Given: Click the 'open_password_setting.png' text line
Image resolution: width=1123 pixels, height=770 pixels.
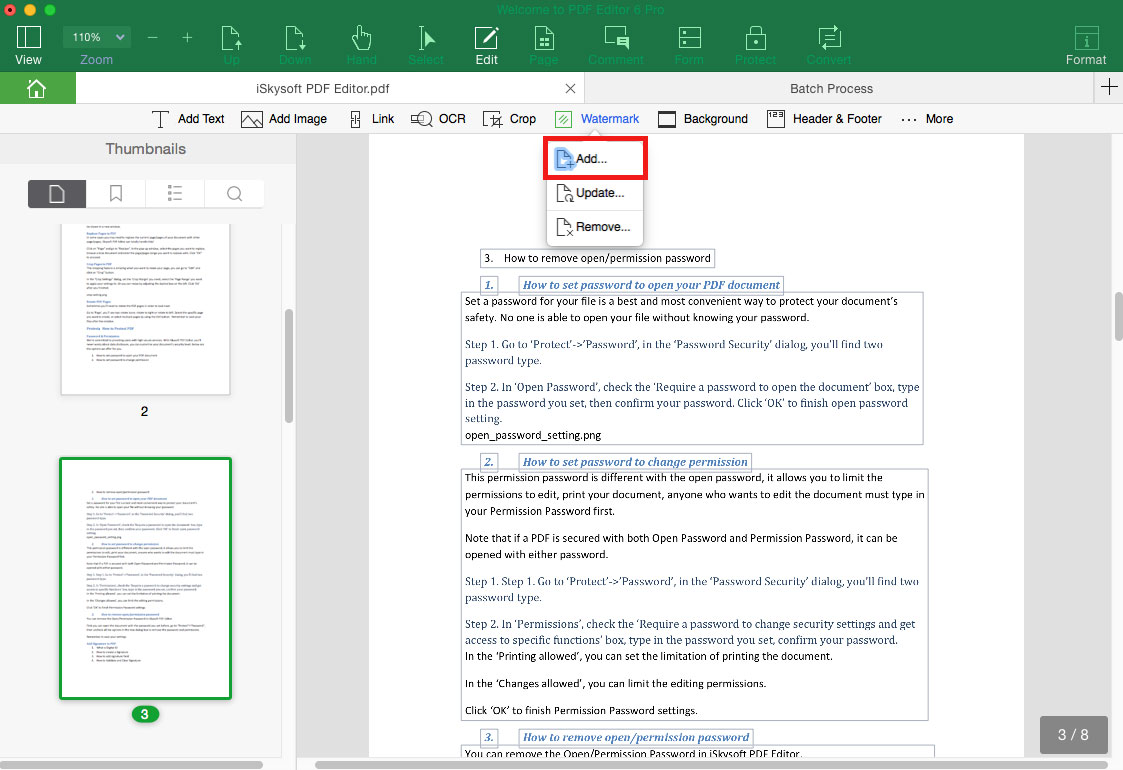Looking at the screenshot, I should tap(533, 435).
